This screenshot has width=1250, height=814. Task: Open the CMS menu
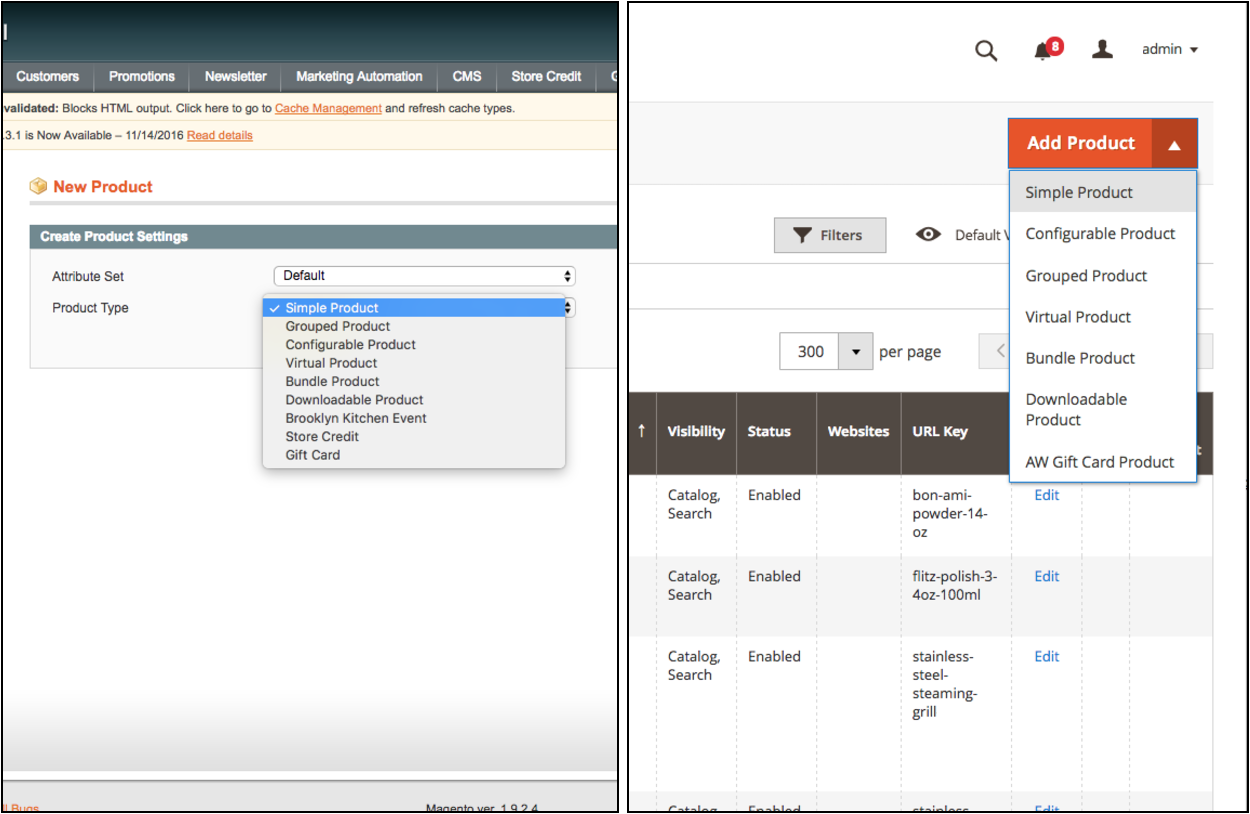(x=466, y=76)
